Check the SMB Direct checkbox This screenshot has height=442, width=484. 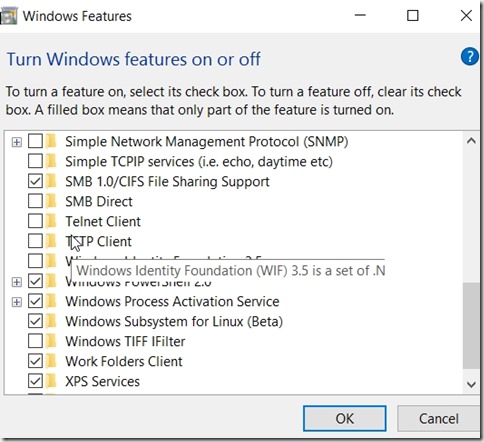tap(35, 201)
